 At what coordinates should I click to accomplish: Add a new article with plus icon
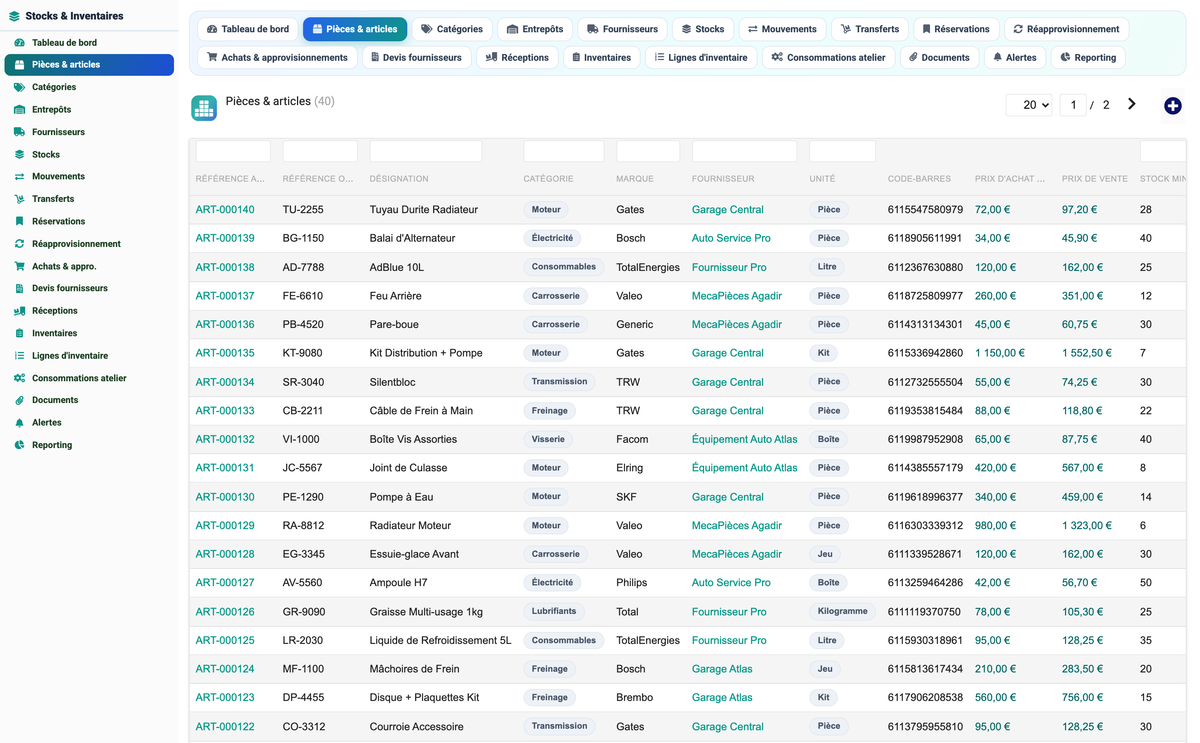(x=1172, y=106)
